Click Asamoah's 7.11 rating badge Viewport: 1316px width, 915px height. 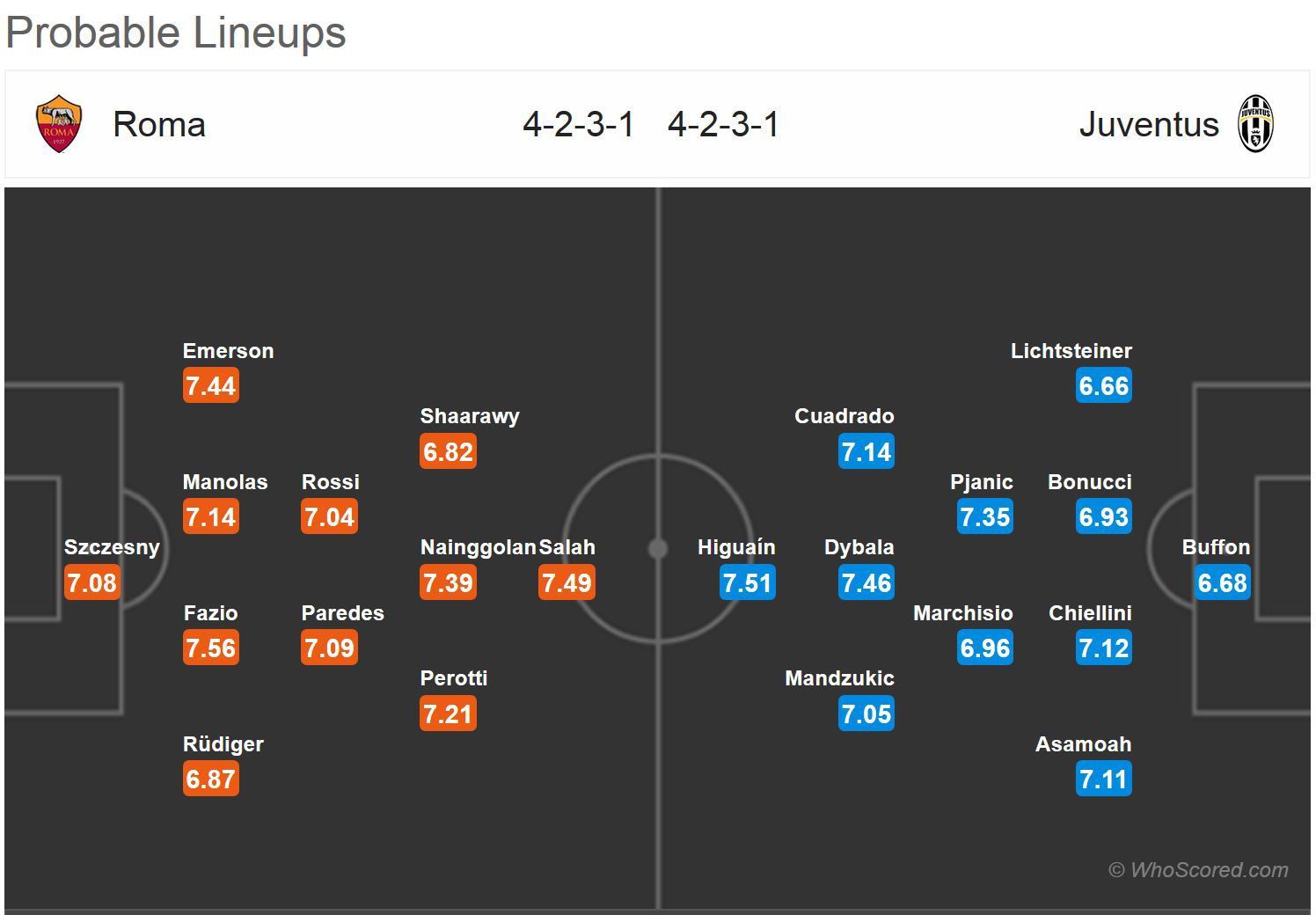tap(1103, 780)
